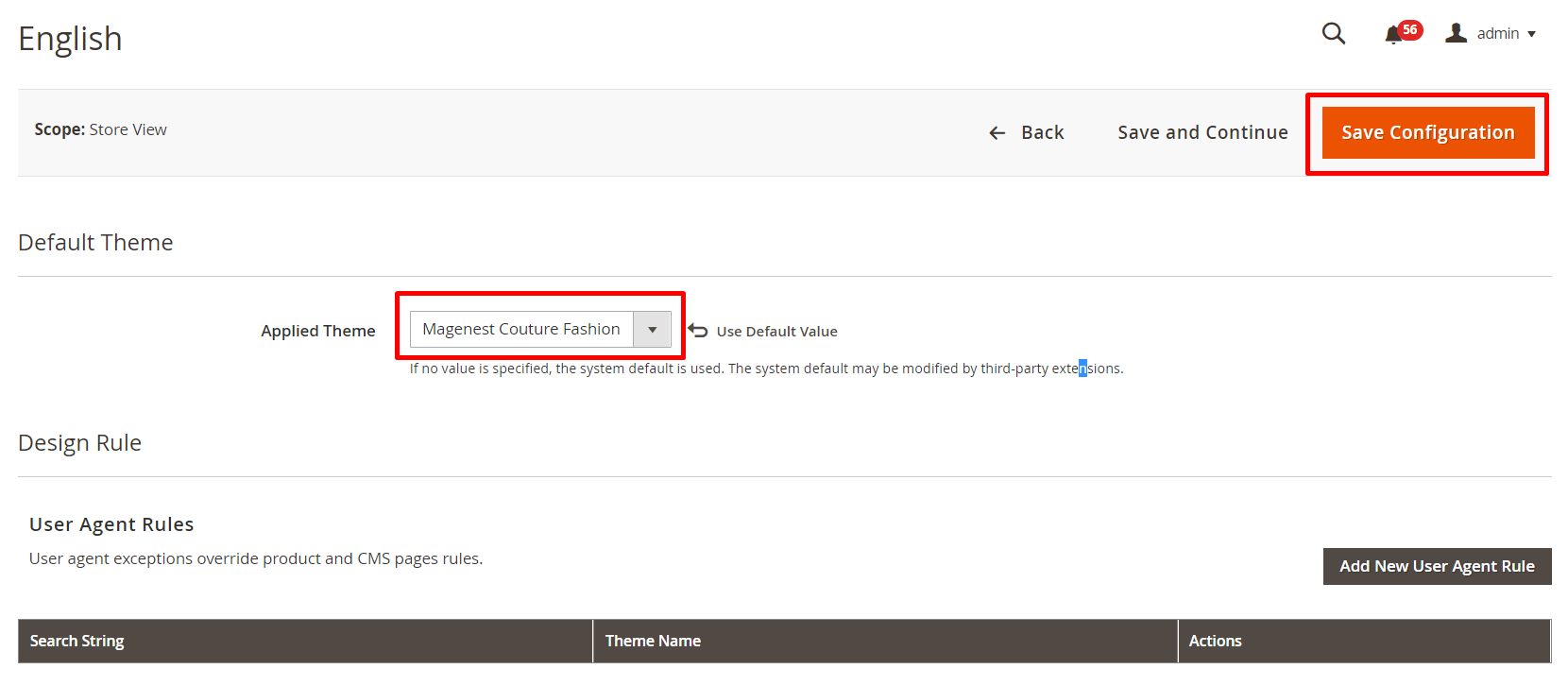Click the Default Theme section heading

95,243
